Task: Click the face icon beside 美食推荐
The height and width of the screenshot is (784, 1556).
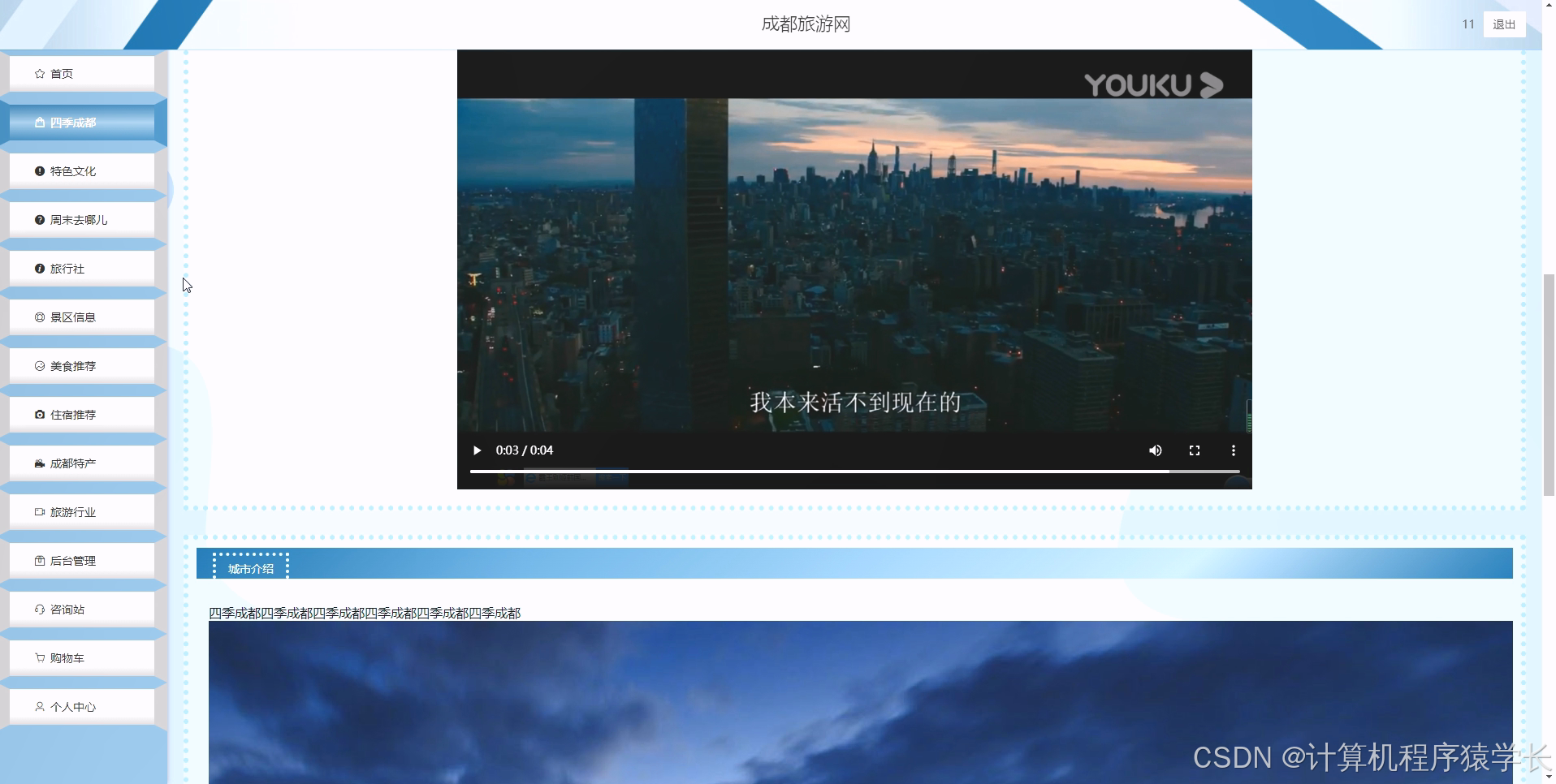Action: 40,366
